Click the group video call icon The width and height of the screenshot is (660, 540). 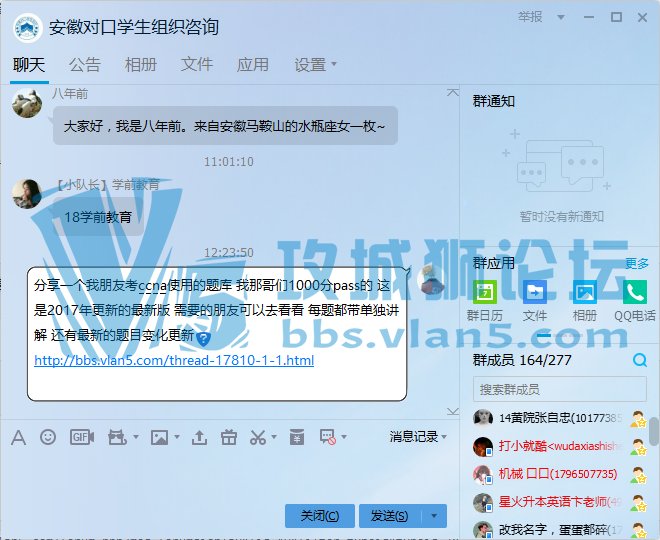(x=117, y=437)
